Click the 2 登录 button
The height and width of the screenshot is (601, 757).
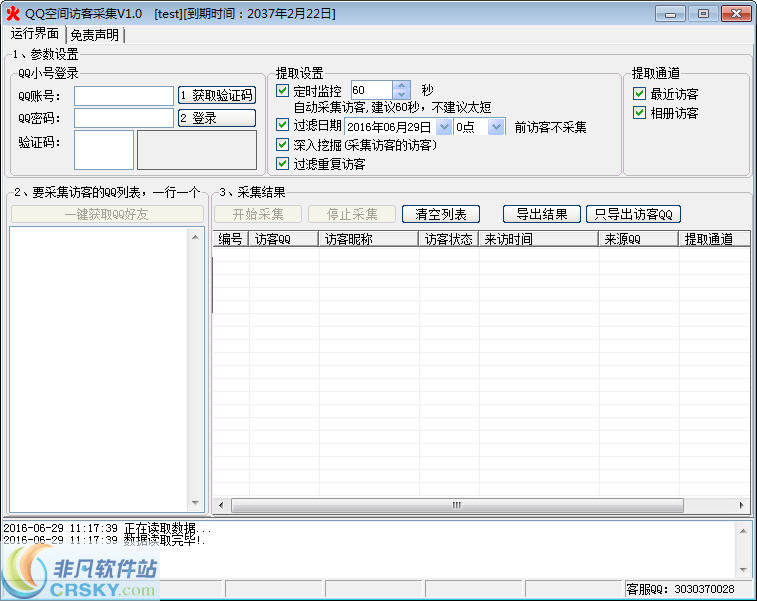[217, 118]
